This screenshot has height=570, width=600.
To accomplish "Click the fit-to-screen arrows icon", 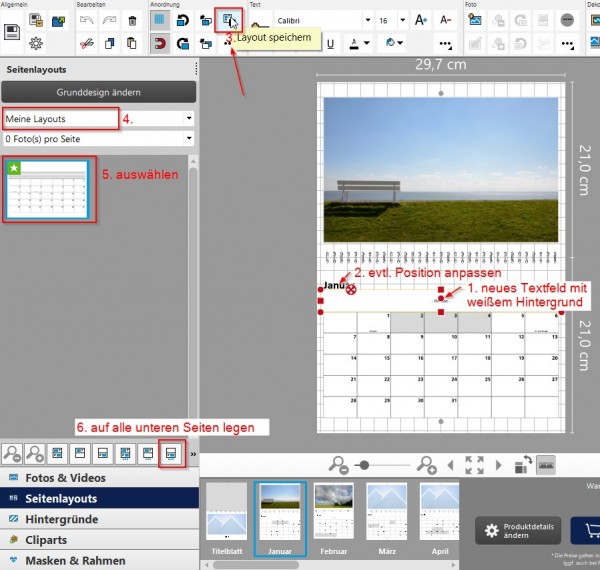I will [x=475, y=465].
